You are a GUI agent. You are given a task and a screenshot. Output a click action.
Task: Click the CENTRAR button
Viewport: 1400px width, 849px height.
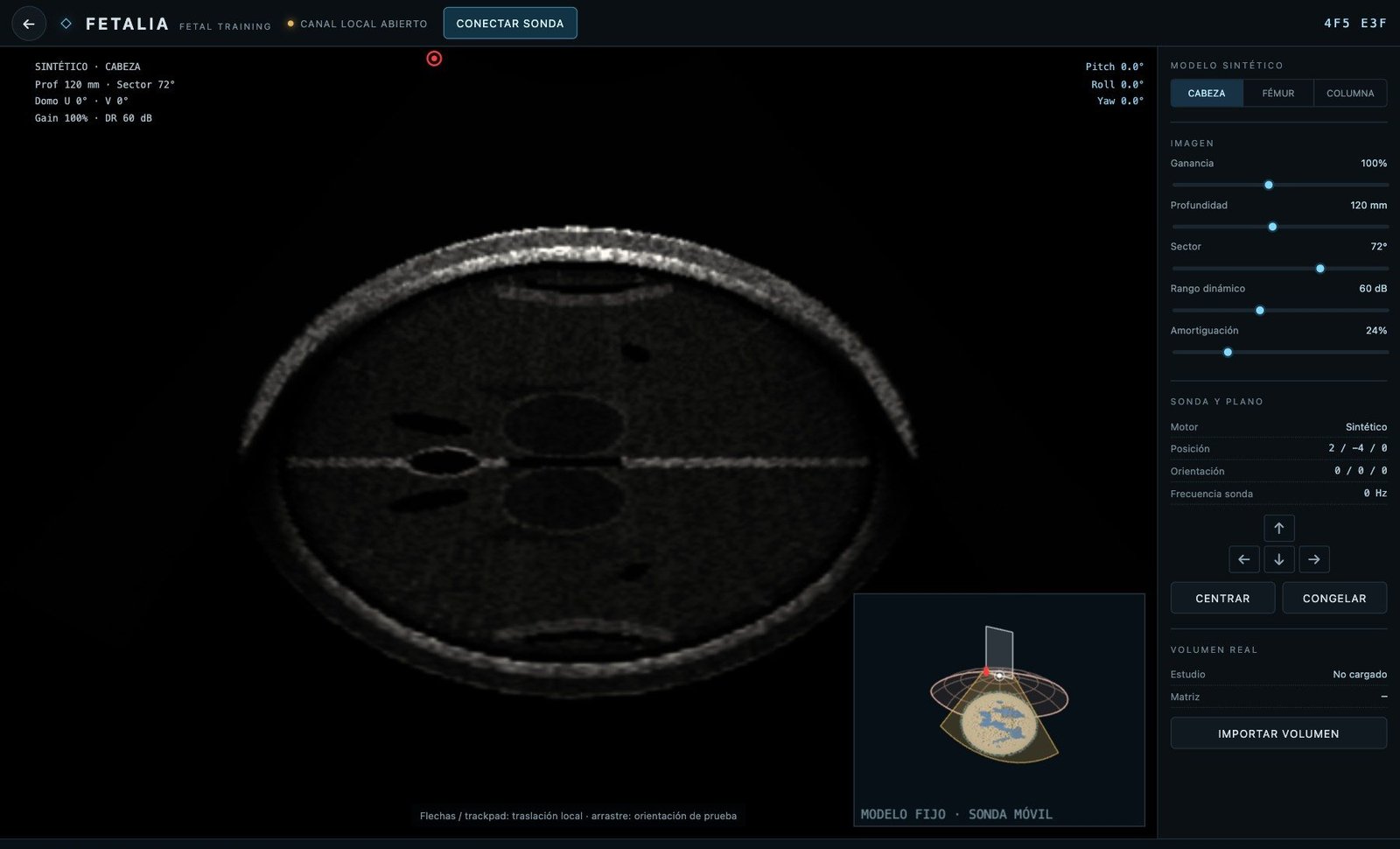[1222, 598]
